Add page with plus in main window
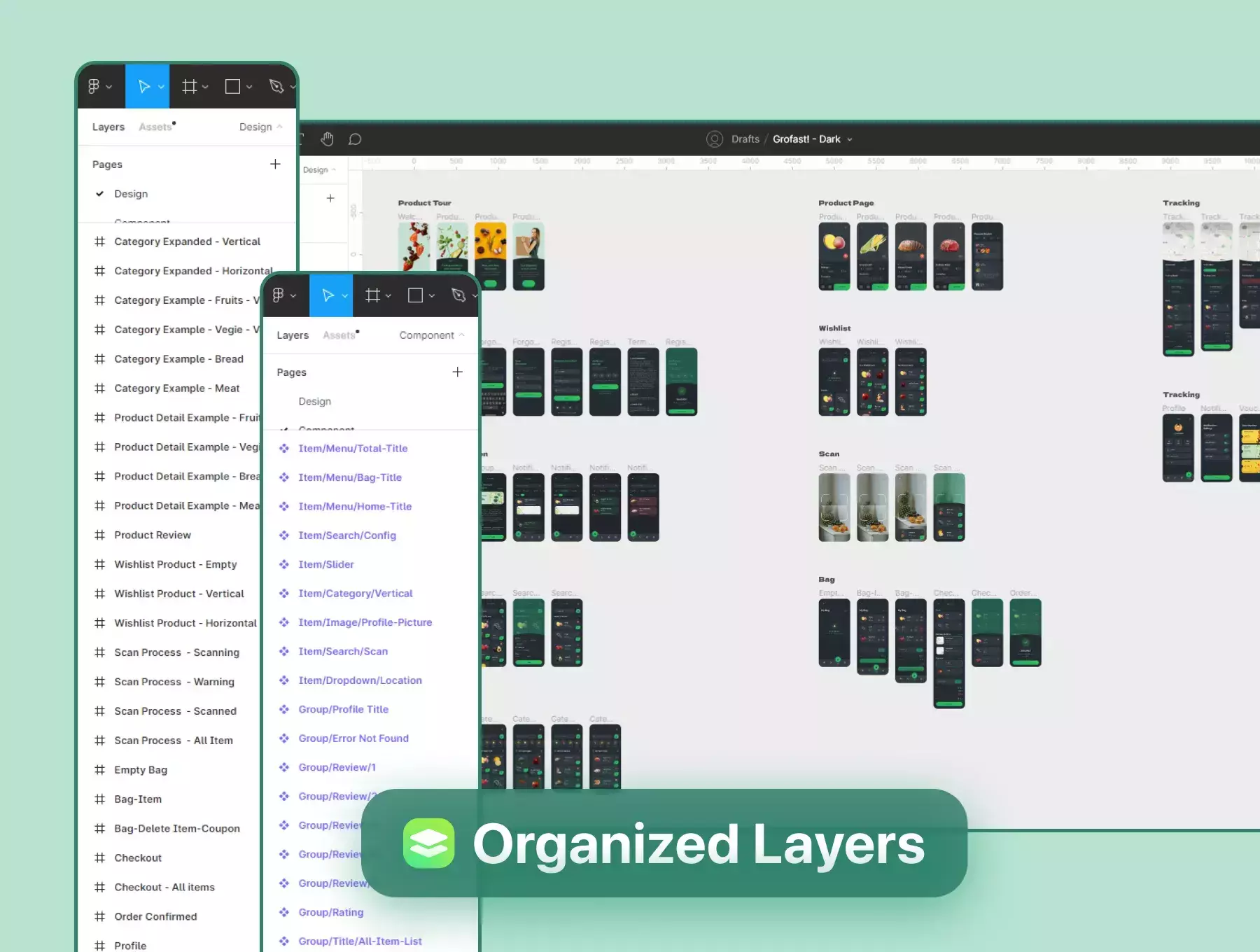1260x952 pixels. [x=330, y=198]
